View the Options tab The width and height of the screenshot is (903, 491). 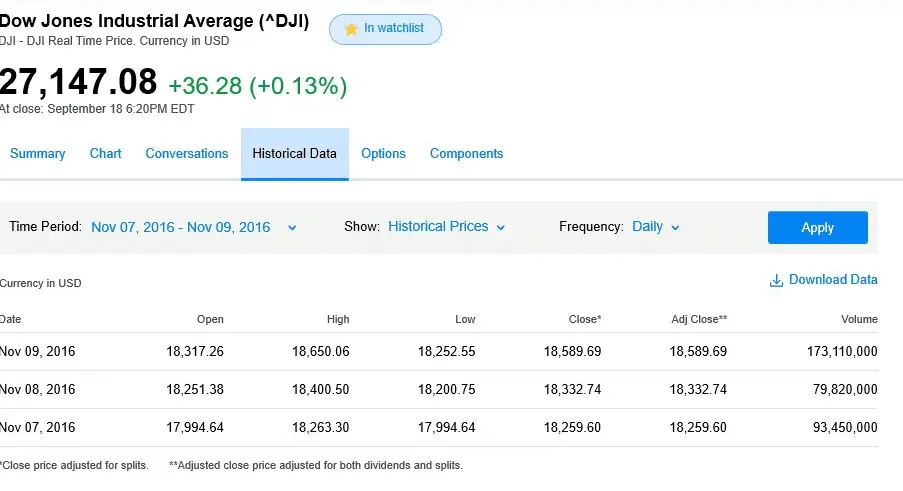(383, 154)
